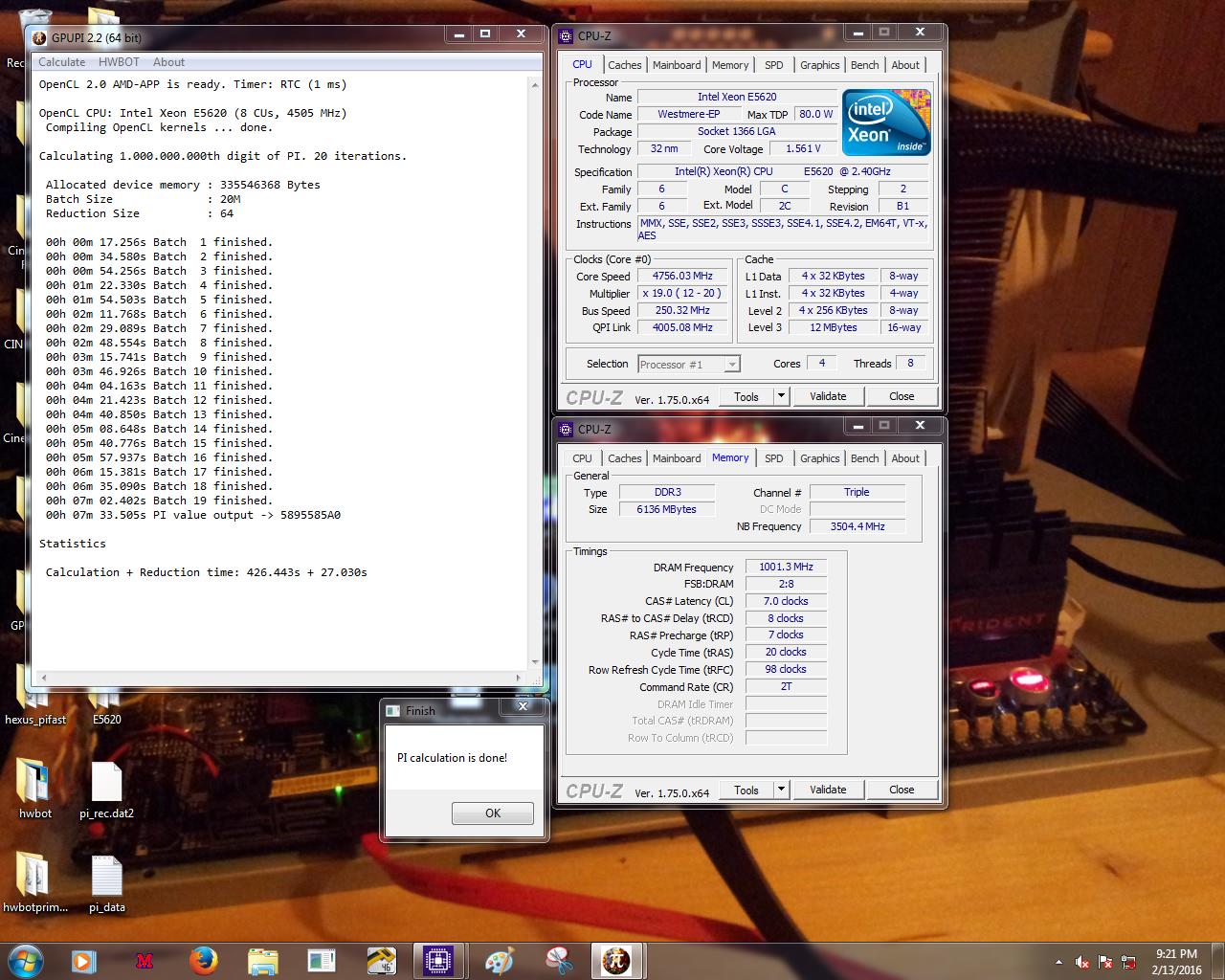Open E5620 desktop folder
Viewport: 1225px width, 980px height.
click(x=106, y=697)
